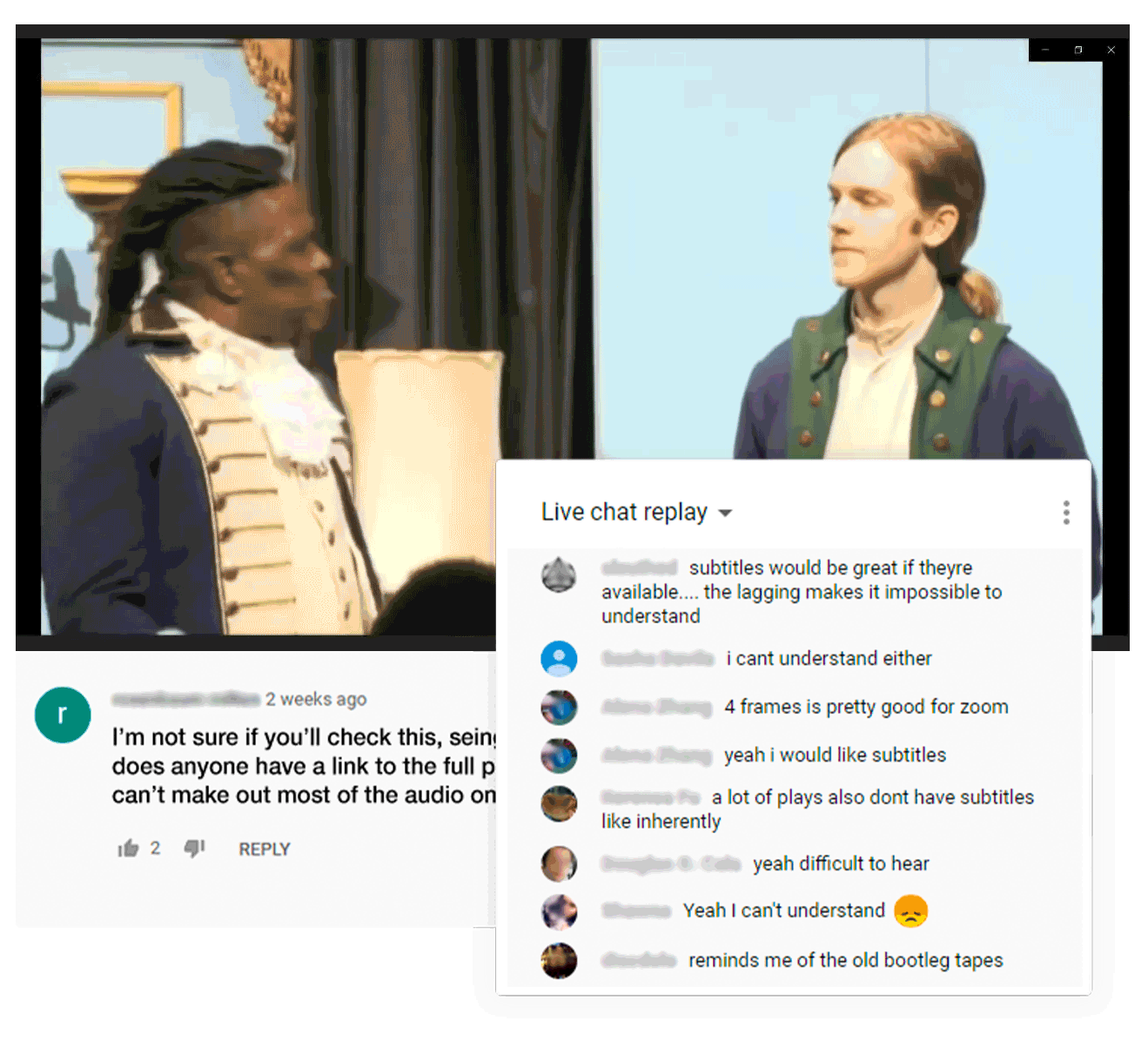The width and height of the screenshot is (1148, 1041).
Task: Click the '2 weeks ago' timestamp
Action: coord(316,699)
